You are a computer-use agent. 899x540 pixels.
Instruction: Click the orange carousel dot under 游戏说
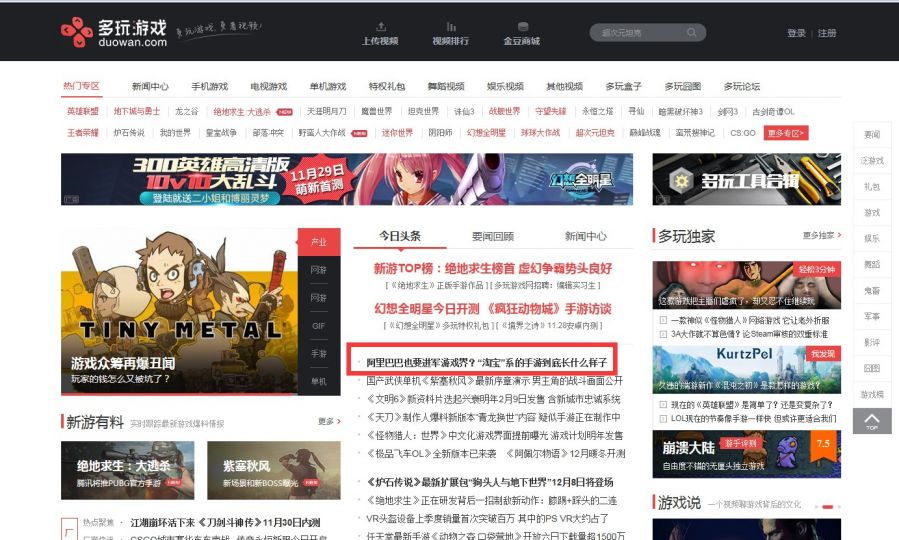[x=827, y=507]
